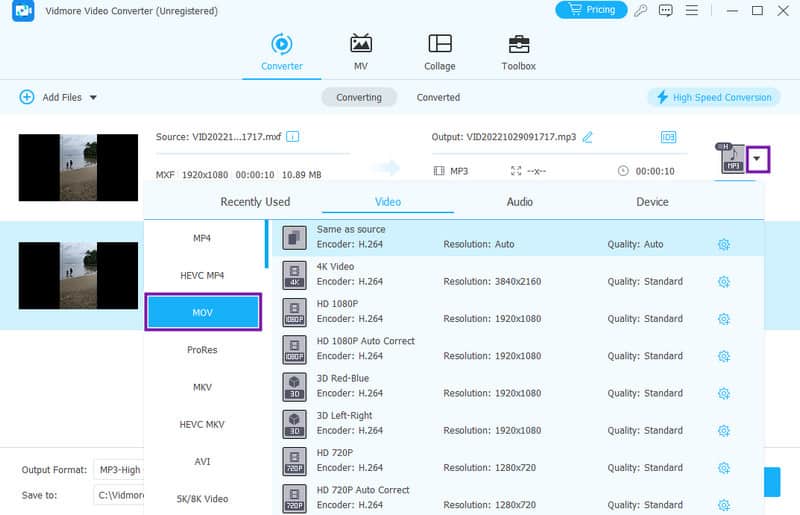The width and height of the screenshot is (800, 515).
Task: Switch to the Audio format tab
Action: coord(519,202)
